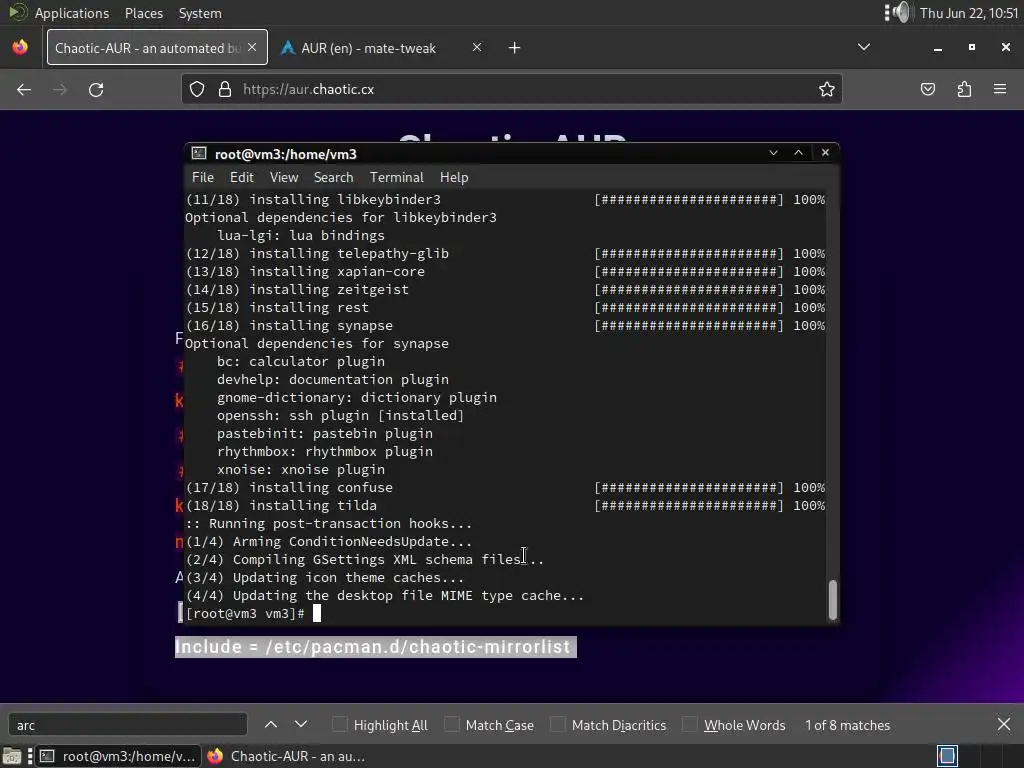1024x768 pixels.
Task: Go back with the browser back arrow
Action: click(24, 89)
